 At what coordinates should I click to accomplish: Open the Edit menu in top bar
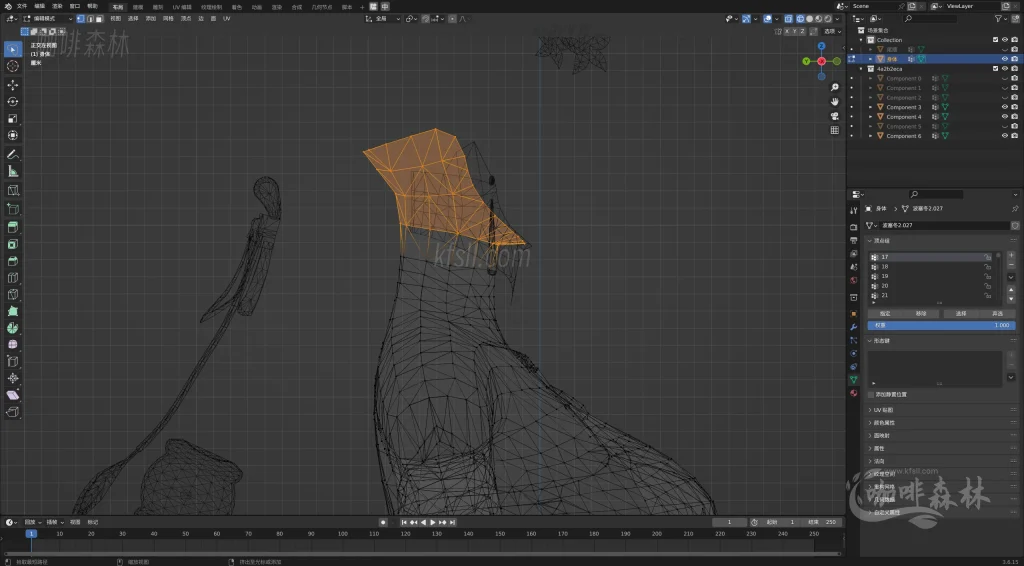(x=40, y=6)
